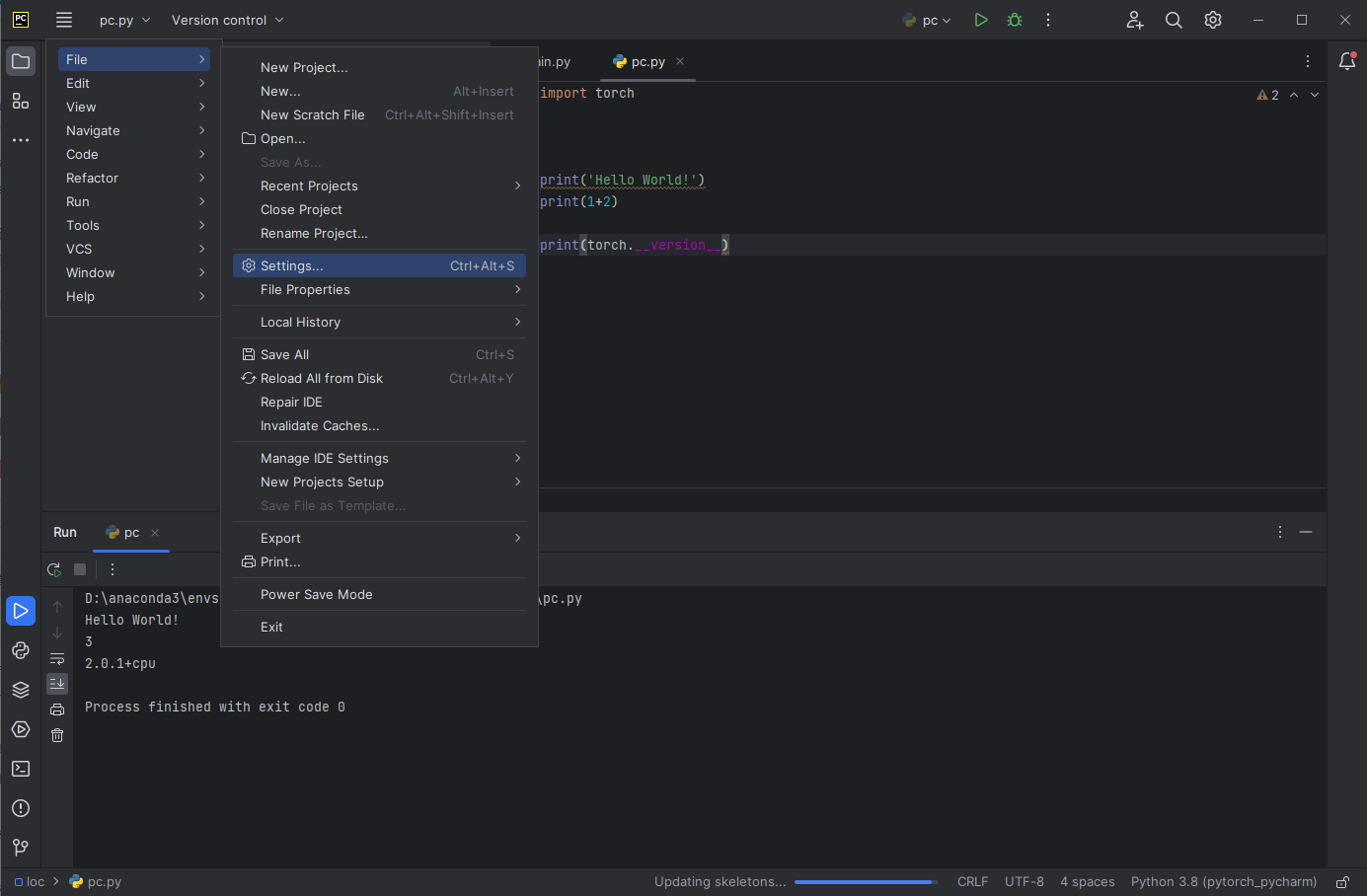This screenshot has height=896, width=1367.
Task: Open Code With Me user icon
Action: pos(1135,20)
